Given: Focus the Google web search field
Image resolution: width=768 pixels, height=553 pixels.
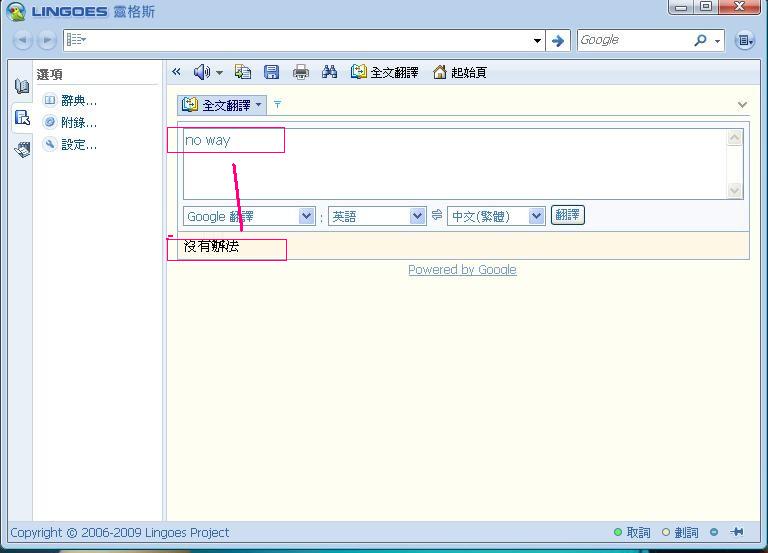Looking at the screenshot, I should pyautogui.click(x=634, y=40).
